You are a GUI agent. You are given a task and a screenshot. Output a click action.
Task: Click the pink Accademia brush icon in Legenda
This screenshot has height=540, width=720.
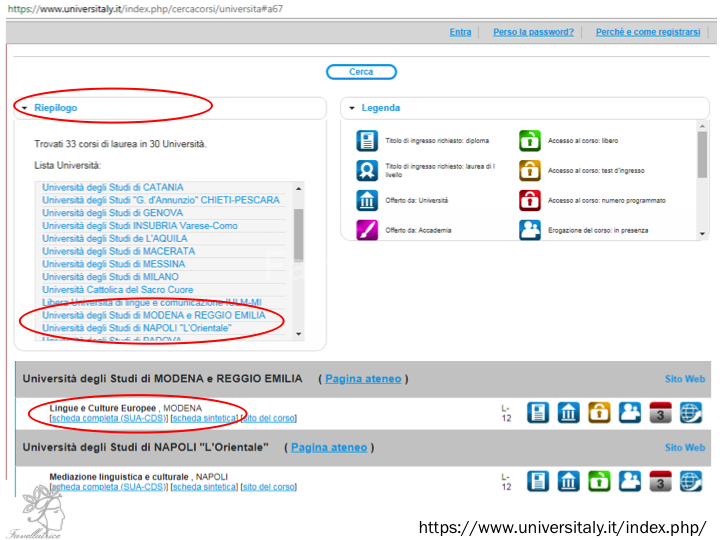coord(367,230)
